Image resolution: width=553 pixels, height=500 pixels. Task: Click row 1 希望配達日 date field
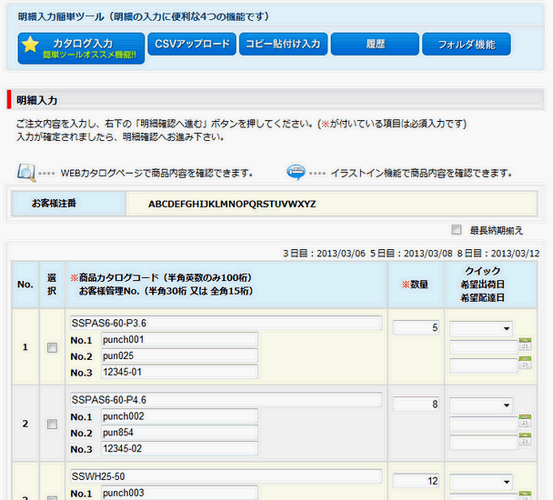484,365
